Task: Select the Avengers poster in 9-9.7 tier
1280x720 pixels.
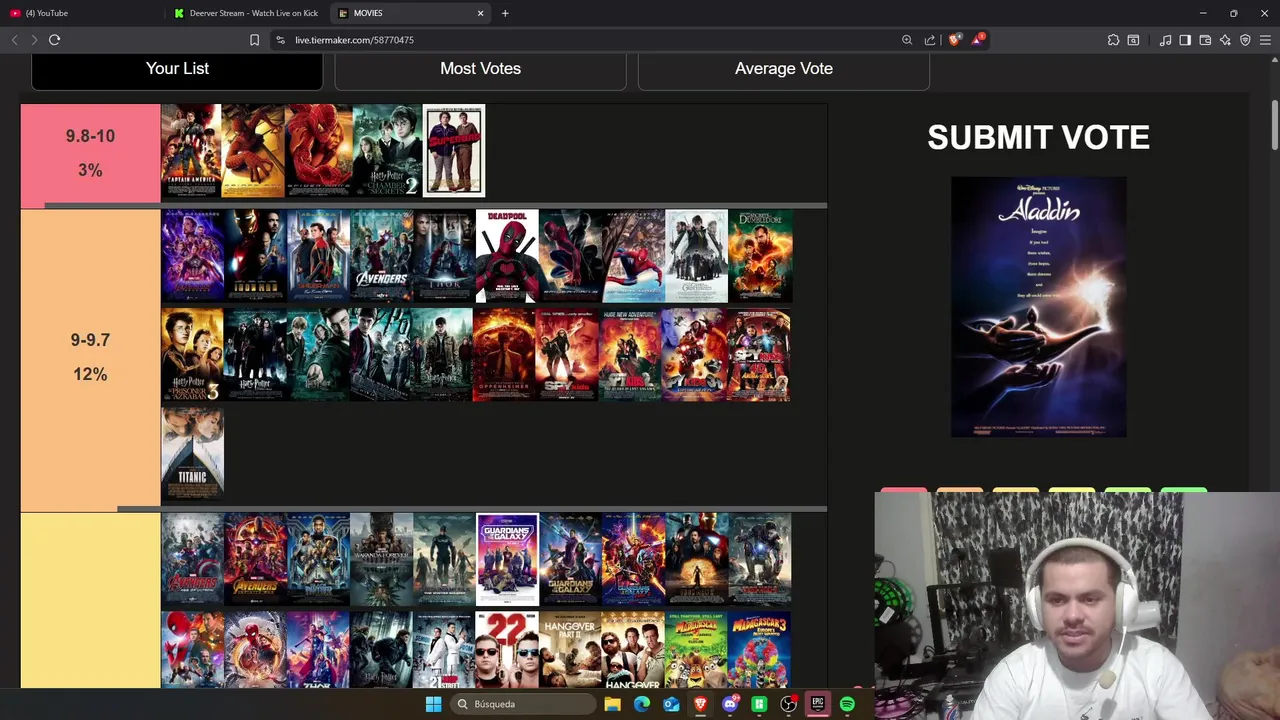Action: [x=381, y=256]
